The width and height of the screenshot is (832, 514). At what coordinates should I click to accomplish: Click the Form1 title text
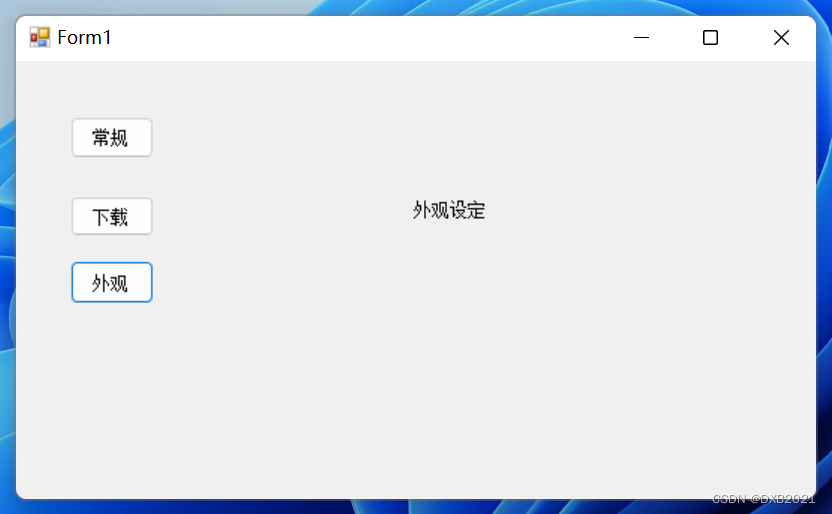point(84,38)
